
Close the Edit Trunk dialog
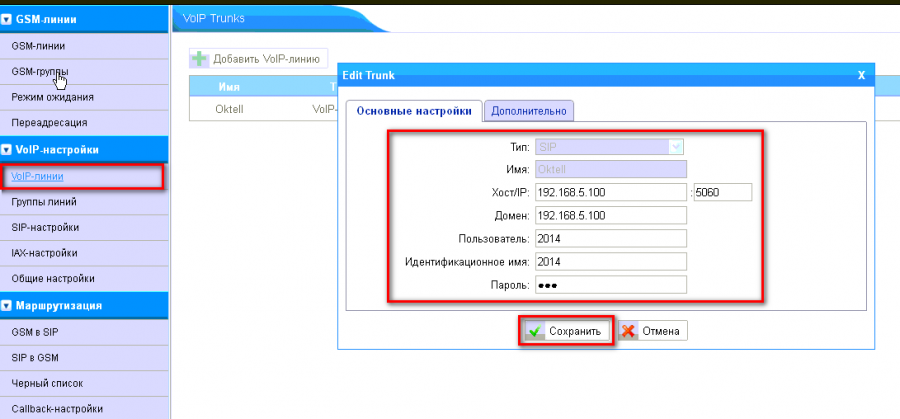(x=861, y=74)
